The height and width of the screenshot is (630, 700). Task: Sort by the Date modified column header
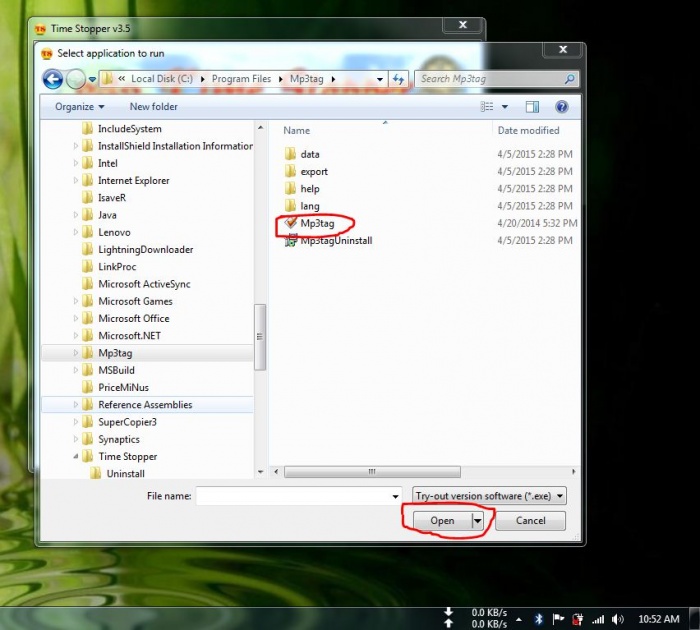pos(528,131)
